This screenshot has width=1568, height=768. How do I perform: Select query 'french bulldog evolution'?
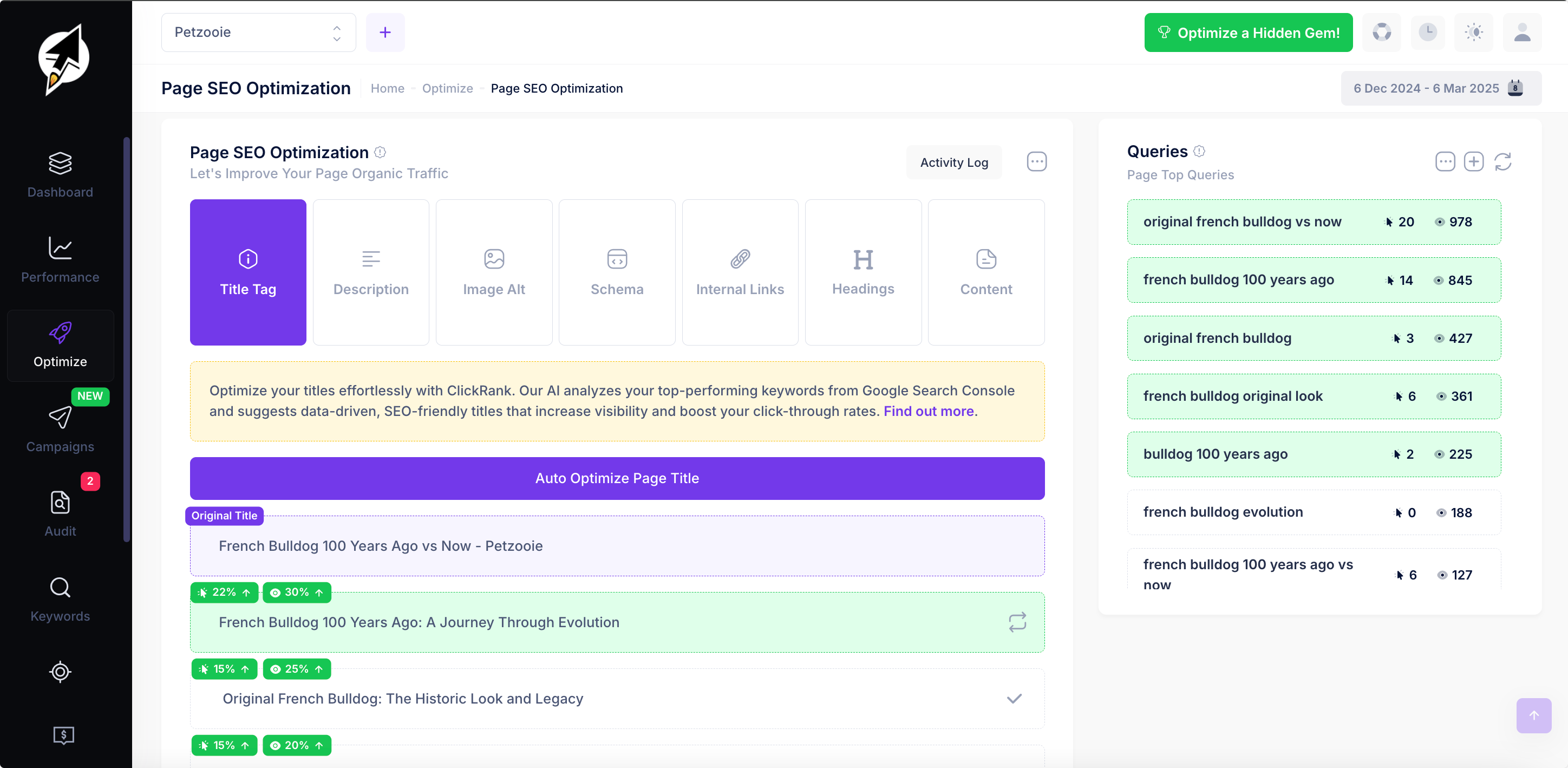[x=1314, y=512]
